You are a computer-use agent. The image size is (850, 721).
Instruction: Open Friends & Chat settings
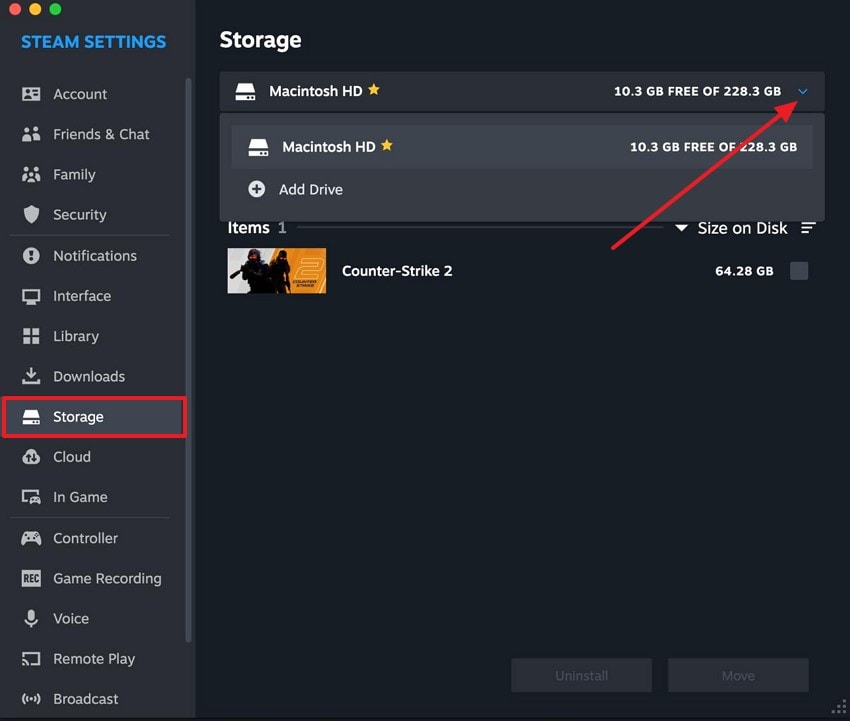click(x=94, y=134)
